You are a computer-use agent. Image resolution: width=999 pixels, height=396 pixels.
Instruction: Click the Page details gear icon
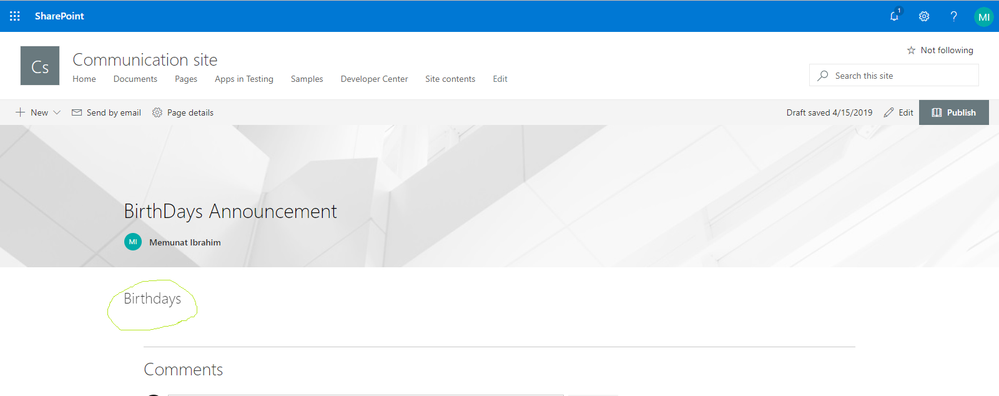[157, 112]
